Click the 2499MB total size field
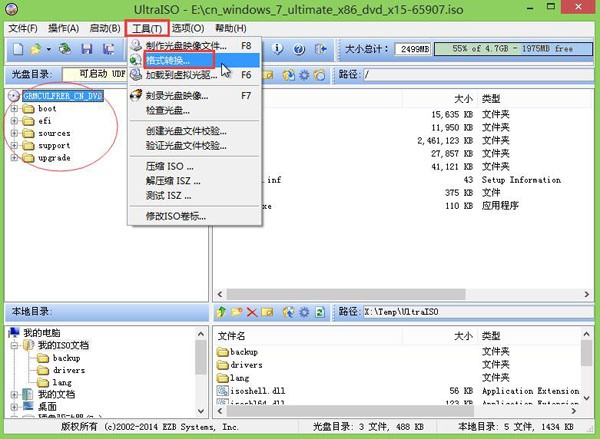600x439 pixels. [412, 49]
